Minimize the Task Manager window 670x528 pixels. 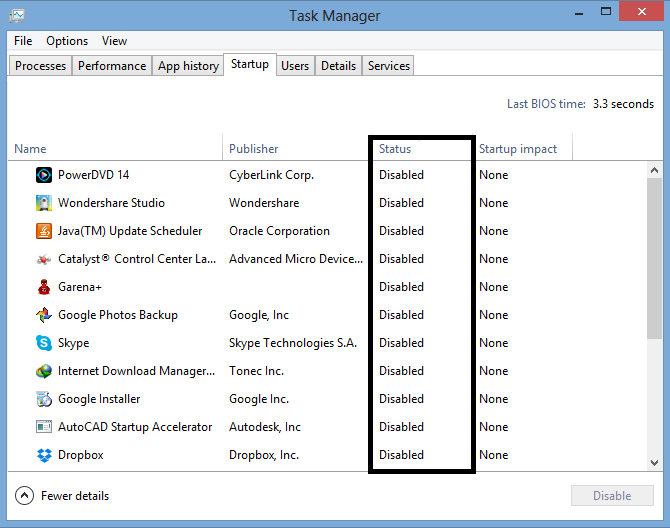(579, 12)
